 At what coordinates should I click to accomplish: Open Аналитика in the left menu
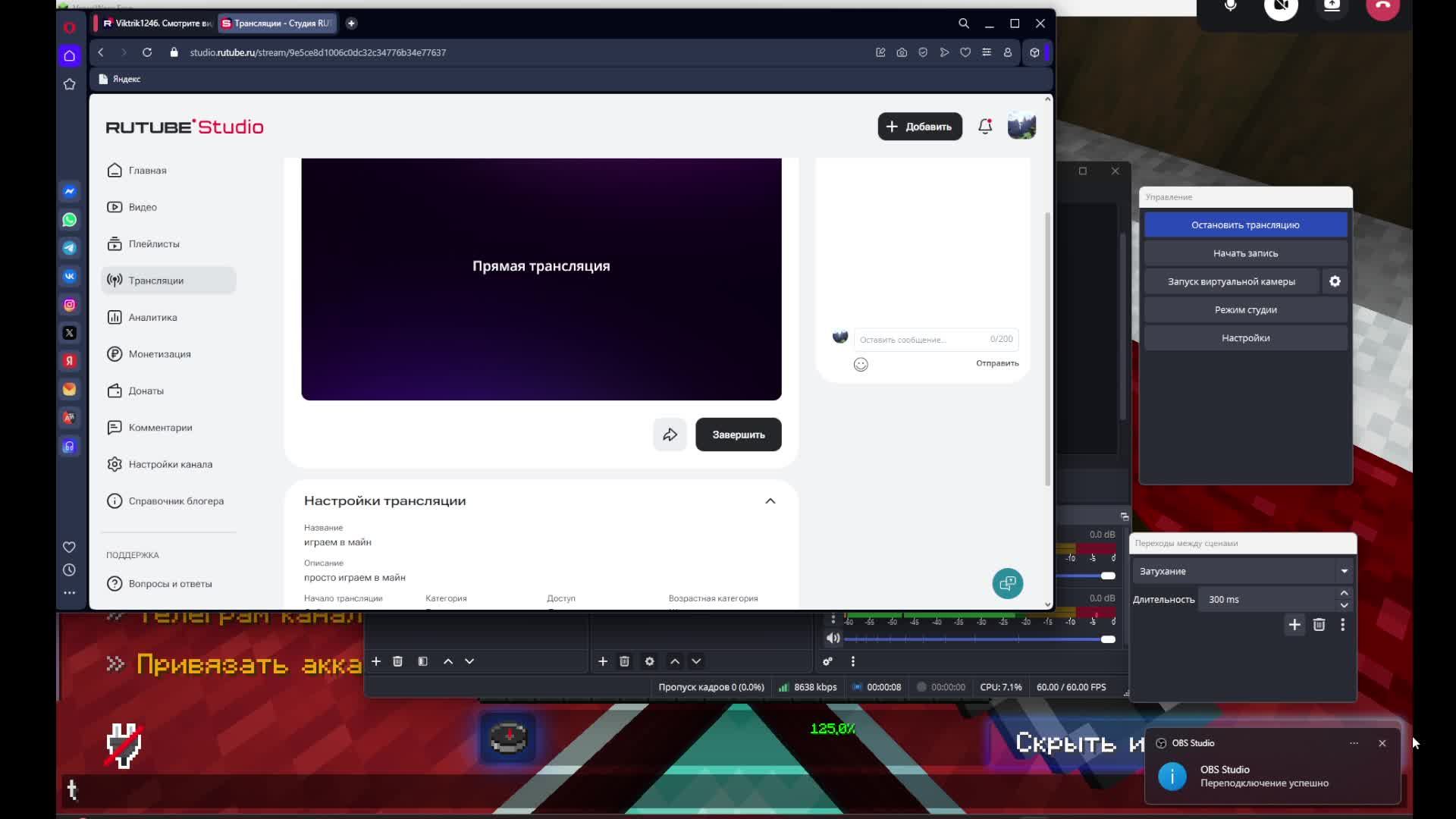[152, 317]
